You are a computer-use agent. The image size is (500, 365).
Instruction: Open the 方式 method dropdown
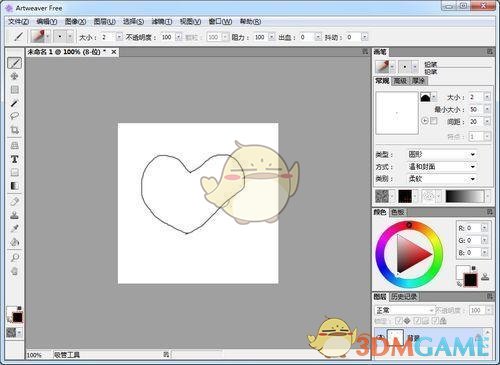[x=442, y=166]
